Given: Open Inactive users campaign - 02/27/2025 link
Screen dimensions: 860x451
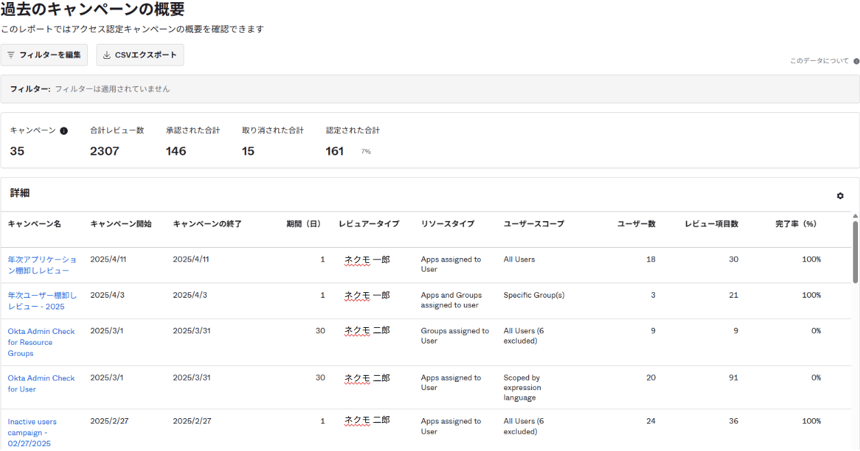Looking at the screenshot, I should point(32,432).
